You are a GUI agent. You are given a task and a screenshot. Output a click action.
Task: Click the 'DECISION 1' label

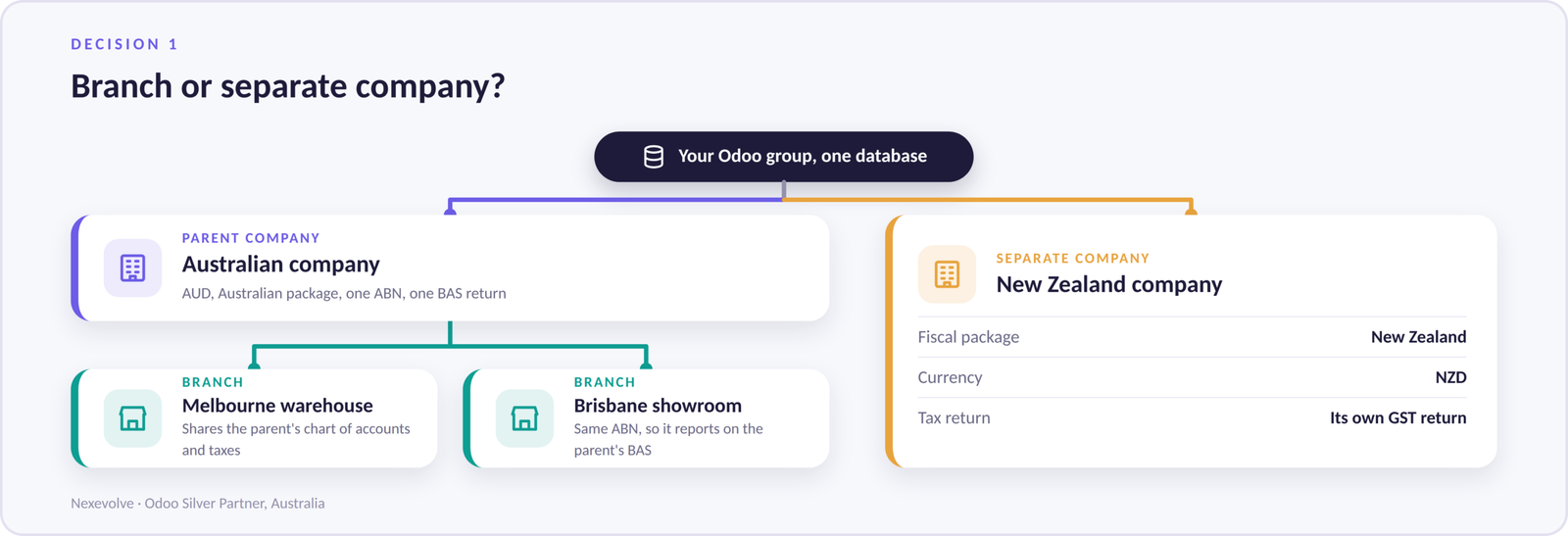124,44
